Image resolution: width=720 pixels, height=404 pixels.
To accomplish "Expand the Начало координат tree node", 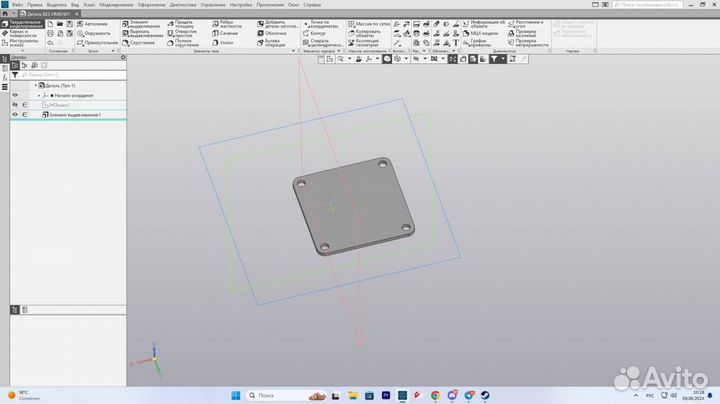I will 40,95.
